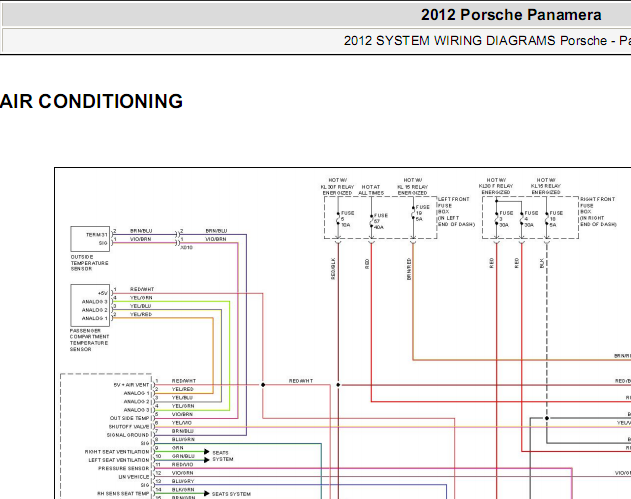Click the 'LEFT SEAT VENTILATION' pin label

pyautogui.click(x=119, y=460)
